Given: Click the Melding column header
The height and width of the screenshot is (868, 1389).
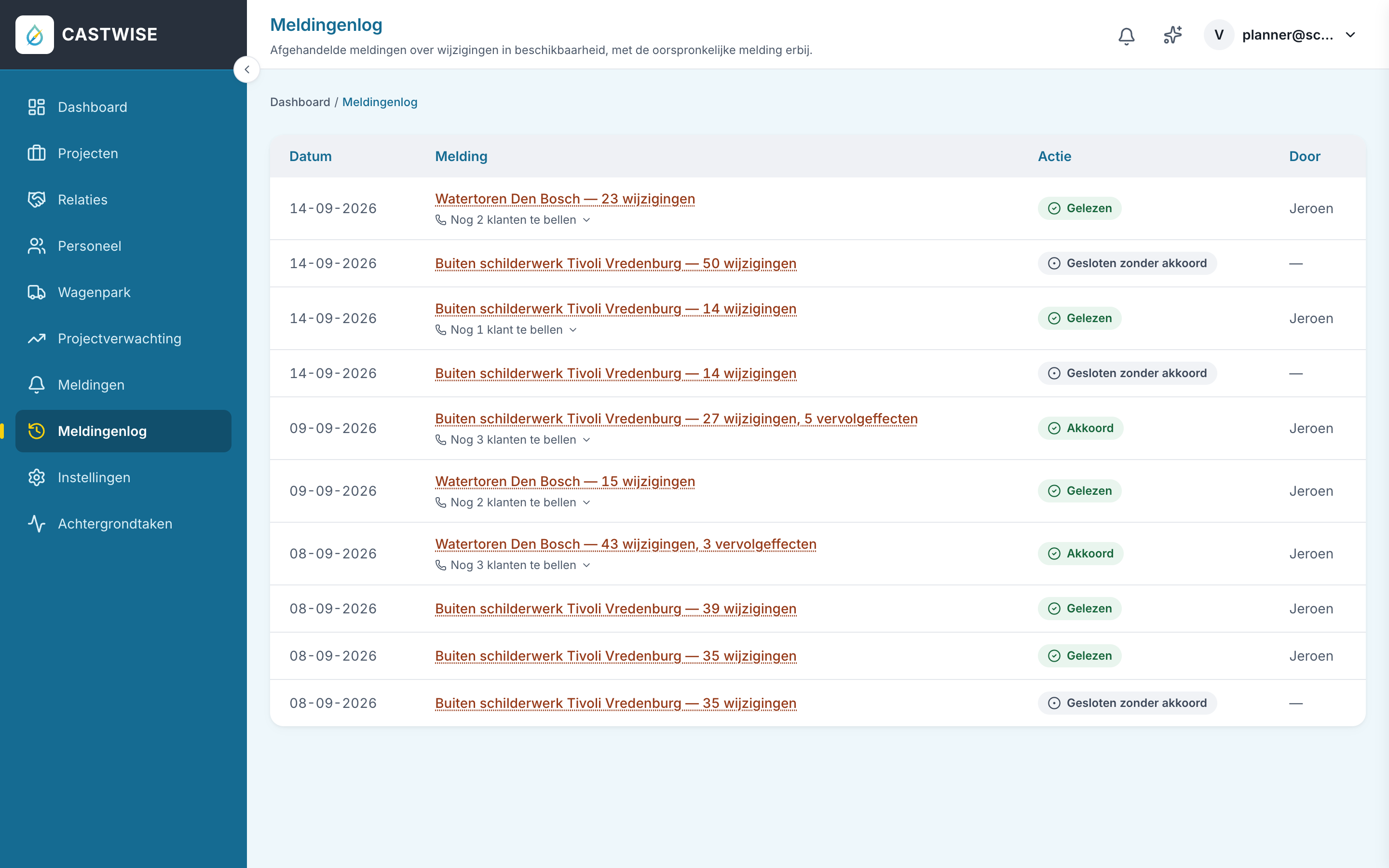Looking at the screenshot, I should pos(461,156).
